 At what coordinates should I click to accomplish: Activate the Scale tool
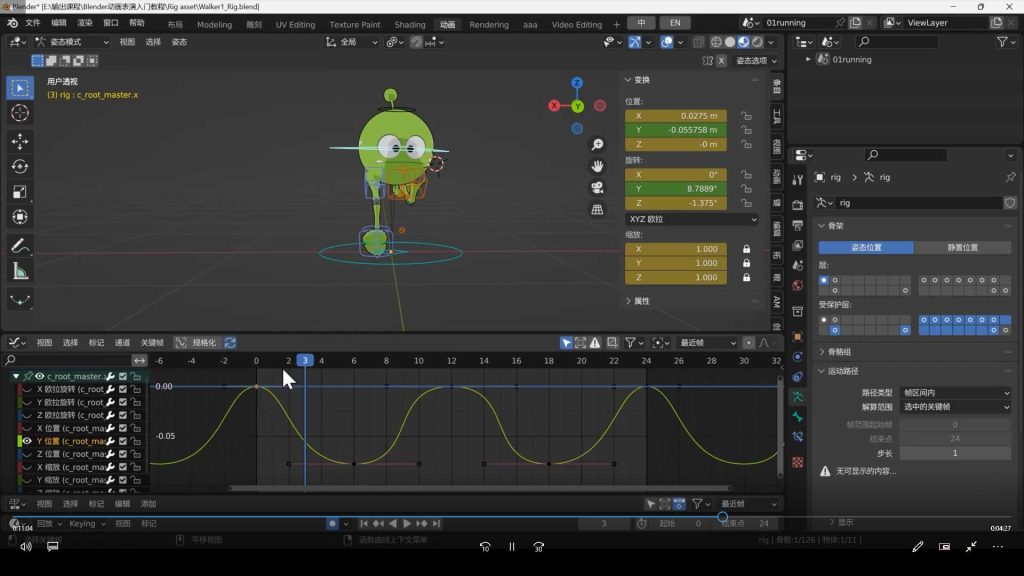[20, 192]
